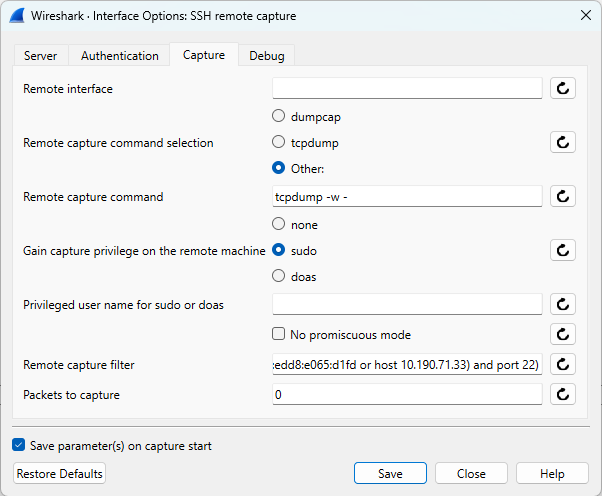Click Restore Defaults
Screen dimensions: 602x496
[60, 473]
